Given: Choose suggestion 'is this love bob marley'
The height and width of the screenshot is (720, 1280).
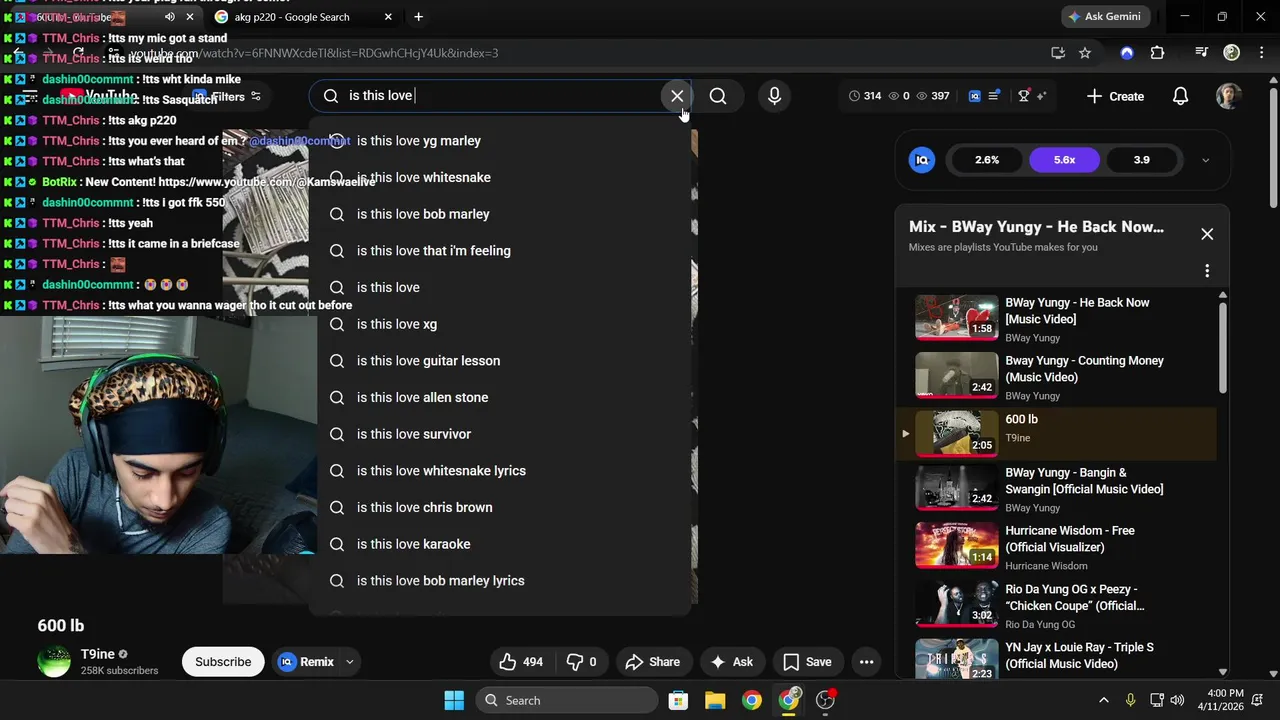Looking at the screenshot, I should click(x=500, y=214).
